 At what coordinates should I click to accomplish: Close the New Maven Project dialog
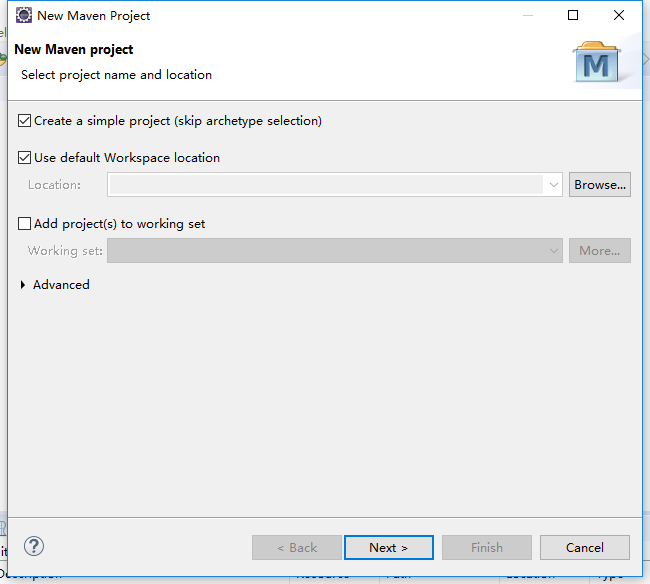point(619,15)
